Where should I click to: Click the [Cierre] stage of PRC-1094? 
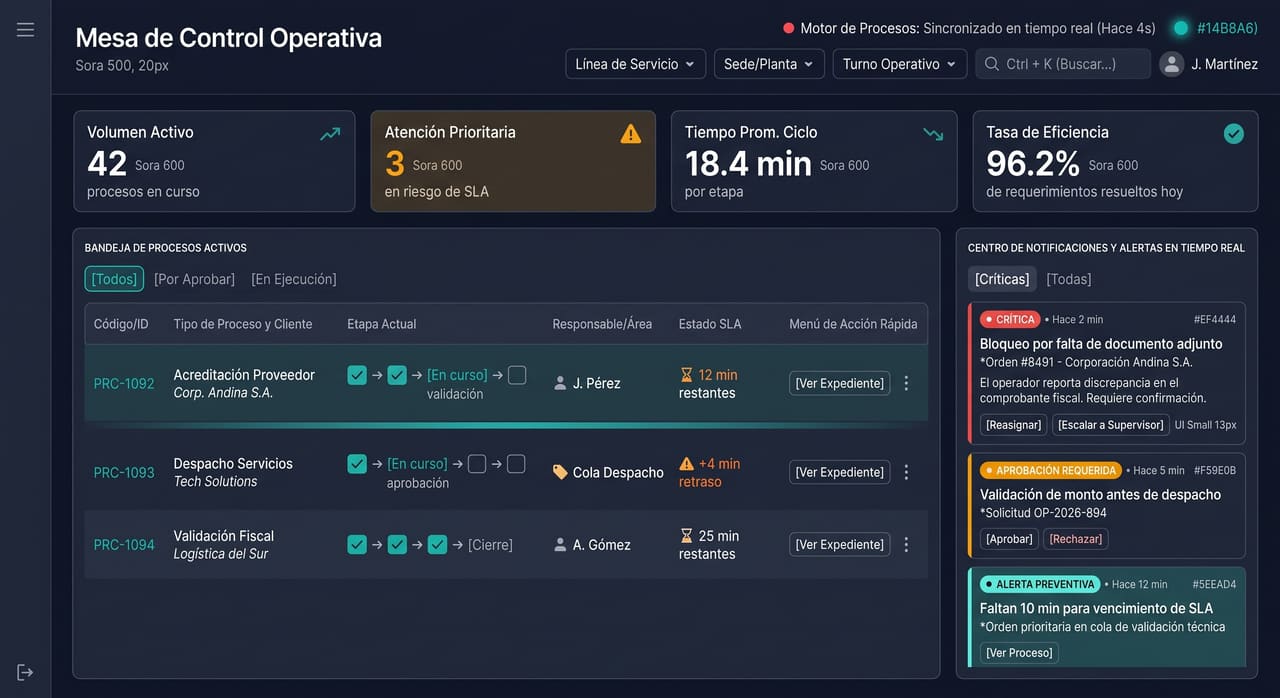pyautogui.click(x=490, y=545)
